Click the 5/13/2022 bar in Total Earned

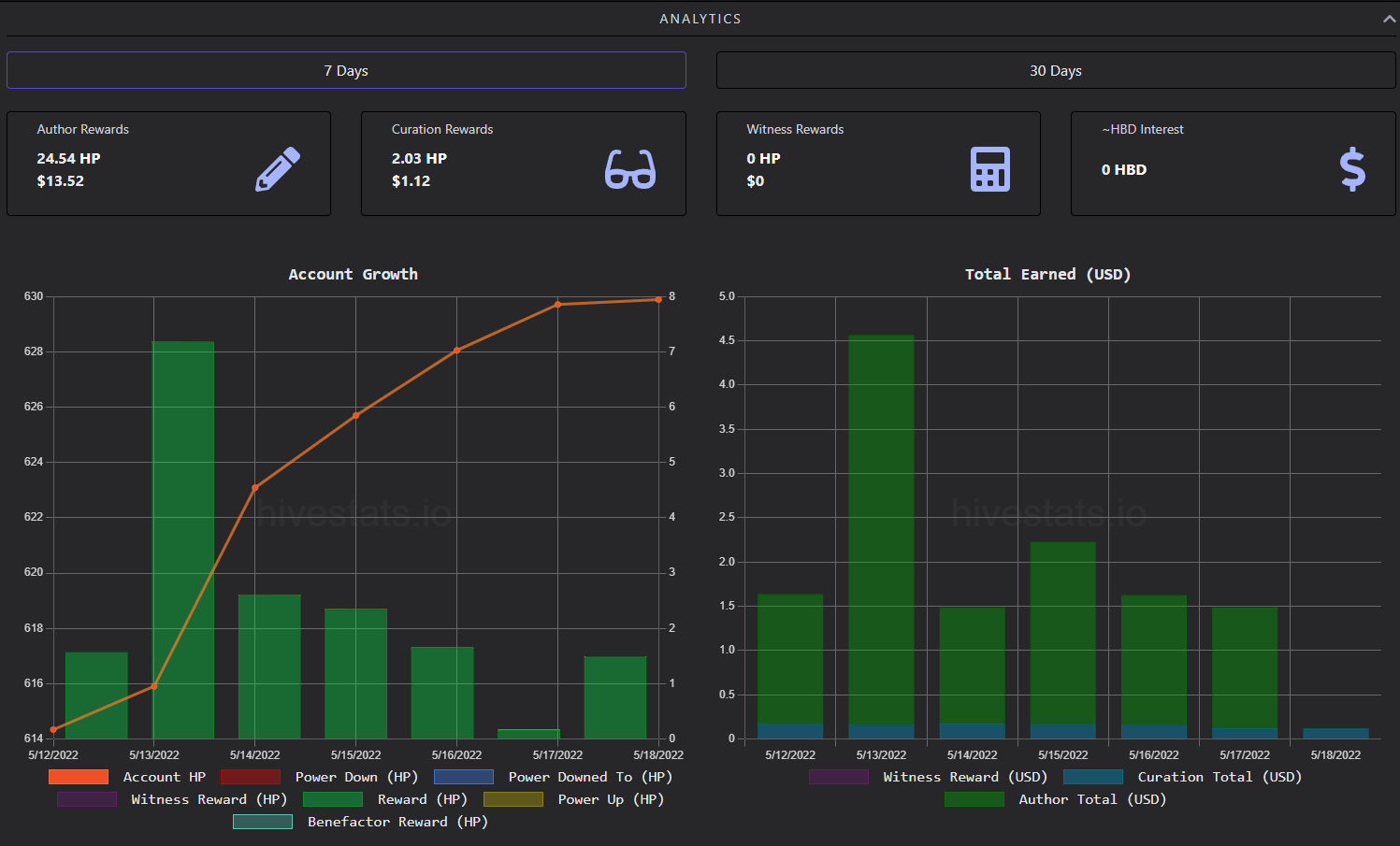tap(881, 537)
